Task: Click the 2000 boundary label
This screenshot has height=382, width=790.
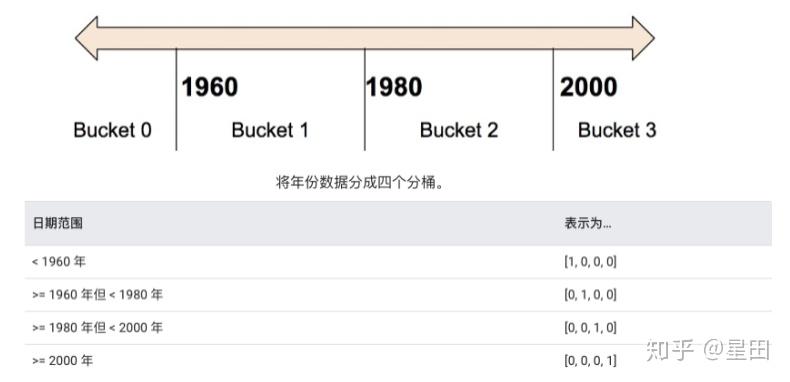Action: [x=588, y=87]
